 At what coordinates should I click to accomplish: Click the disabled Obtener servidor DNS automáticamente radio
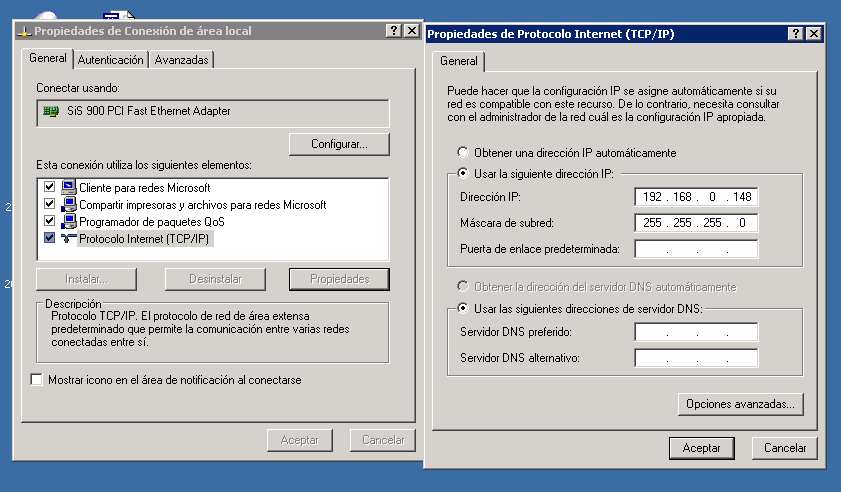click(462, 287)
